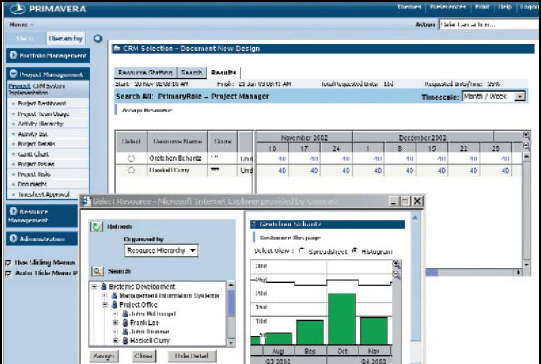Open Timesheet Approval sidebar link
Screen dimensions: 541x364
(x=43, y=195)
